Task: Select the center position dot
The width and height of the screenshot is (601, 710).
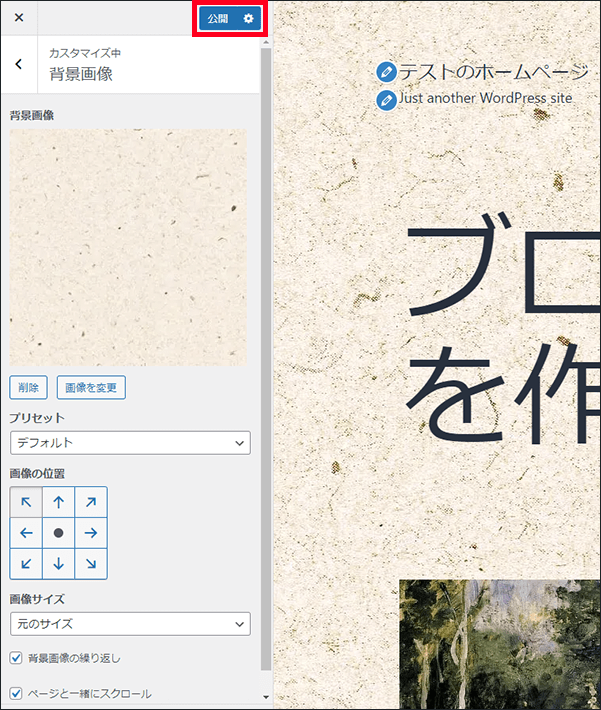Action: pyautogui.click(x=58, y=533)
